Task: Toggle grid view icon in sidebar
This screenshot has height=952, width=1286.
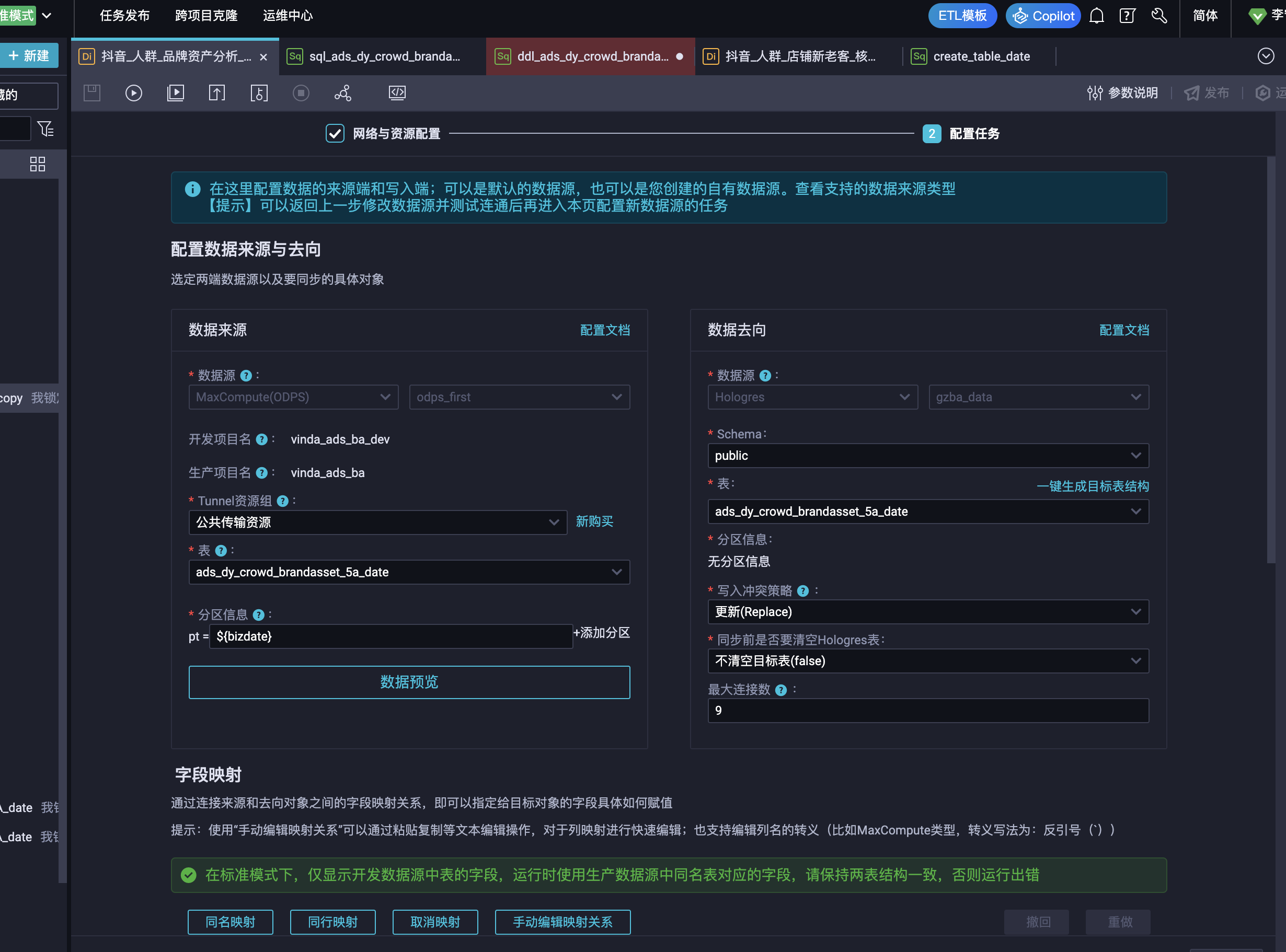Action: (x=38, y=164)
